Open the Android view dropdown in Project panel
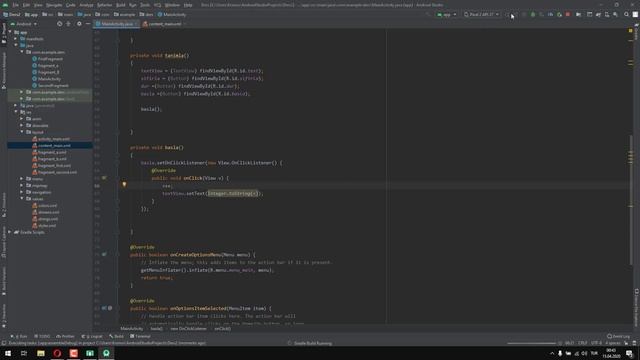Viewport: 640px width, 360px height. pyautogui.click(x=24, y=24)
